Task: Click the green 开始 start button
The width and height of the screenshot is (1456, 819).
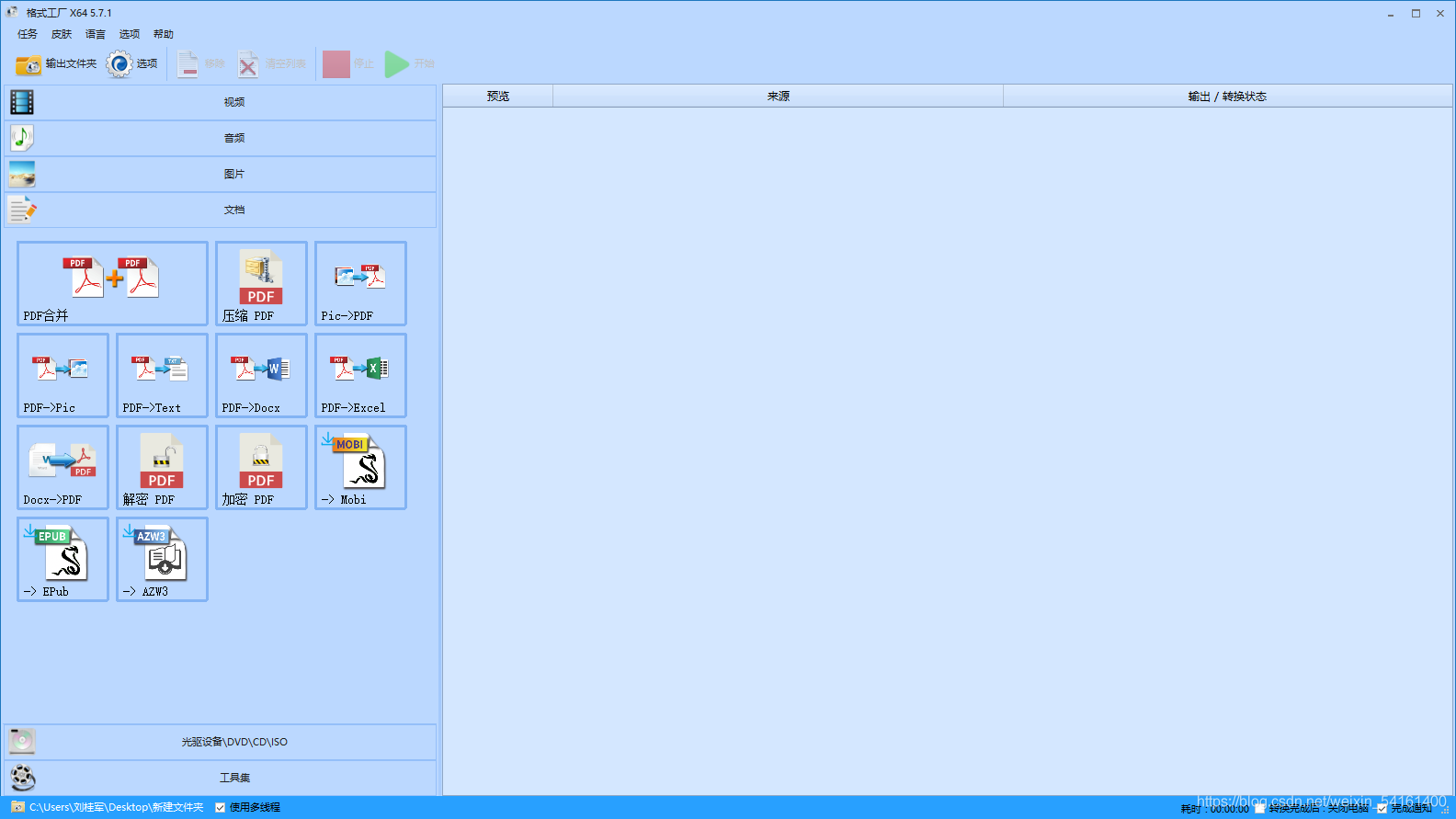Action: coord(409,63)
